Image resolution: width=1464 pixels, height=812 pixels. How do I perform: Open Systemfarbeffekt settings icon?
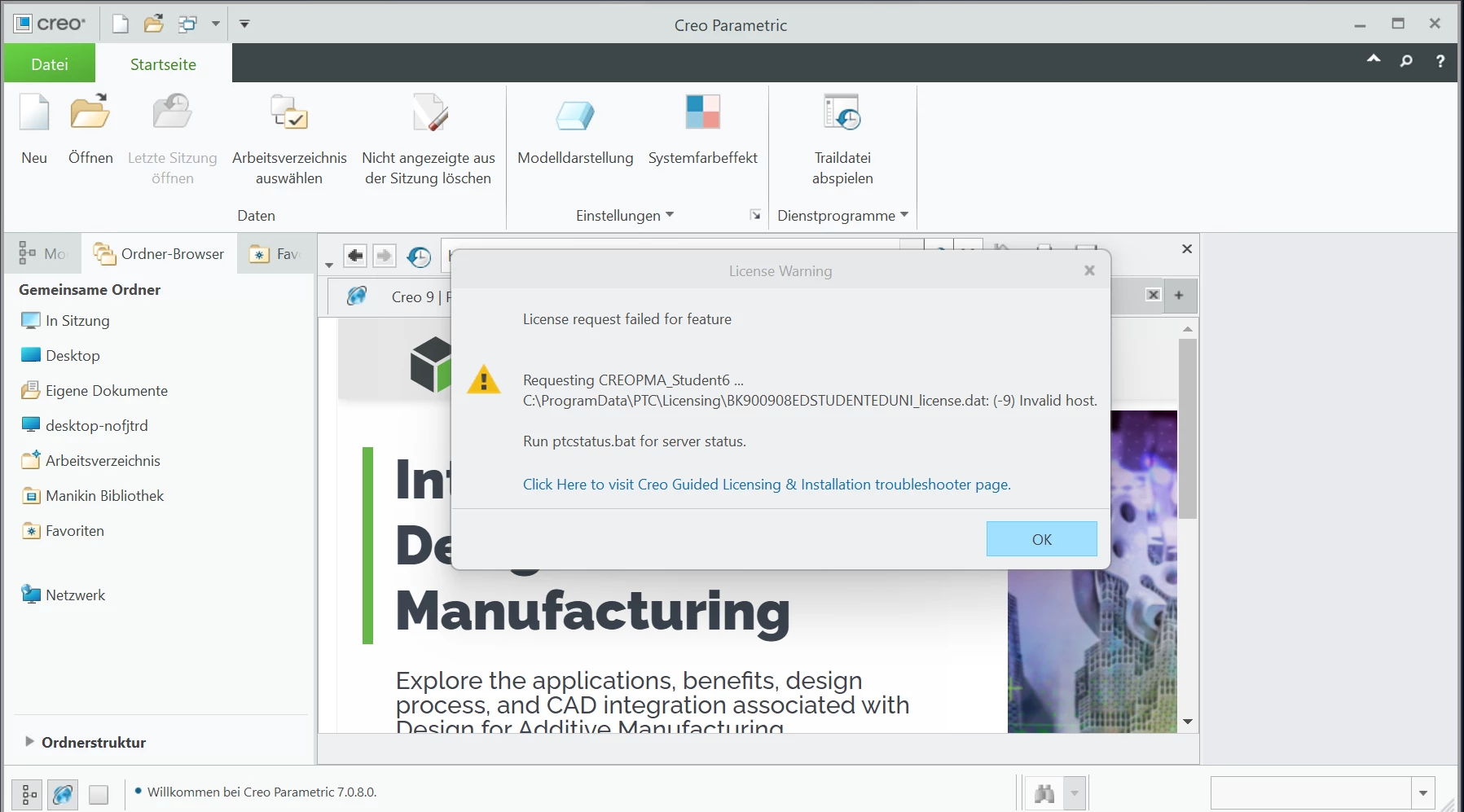(703, 112)
